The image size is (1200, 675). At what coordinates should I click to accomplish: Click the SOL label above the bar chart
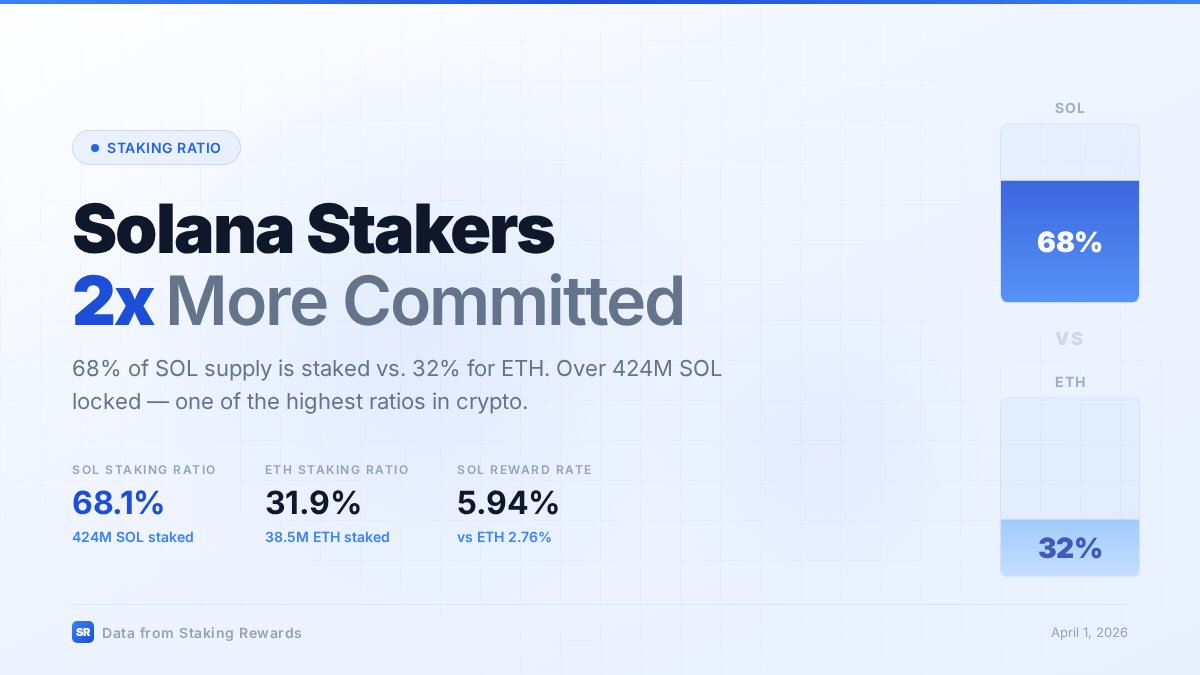(x=1069, y=108)
